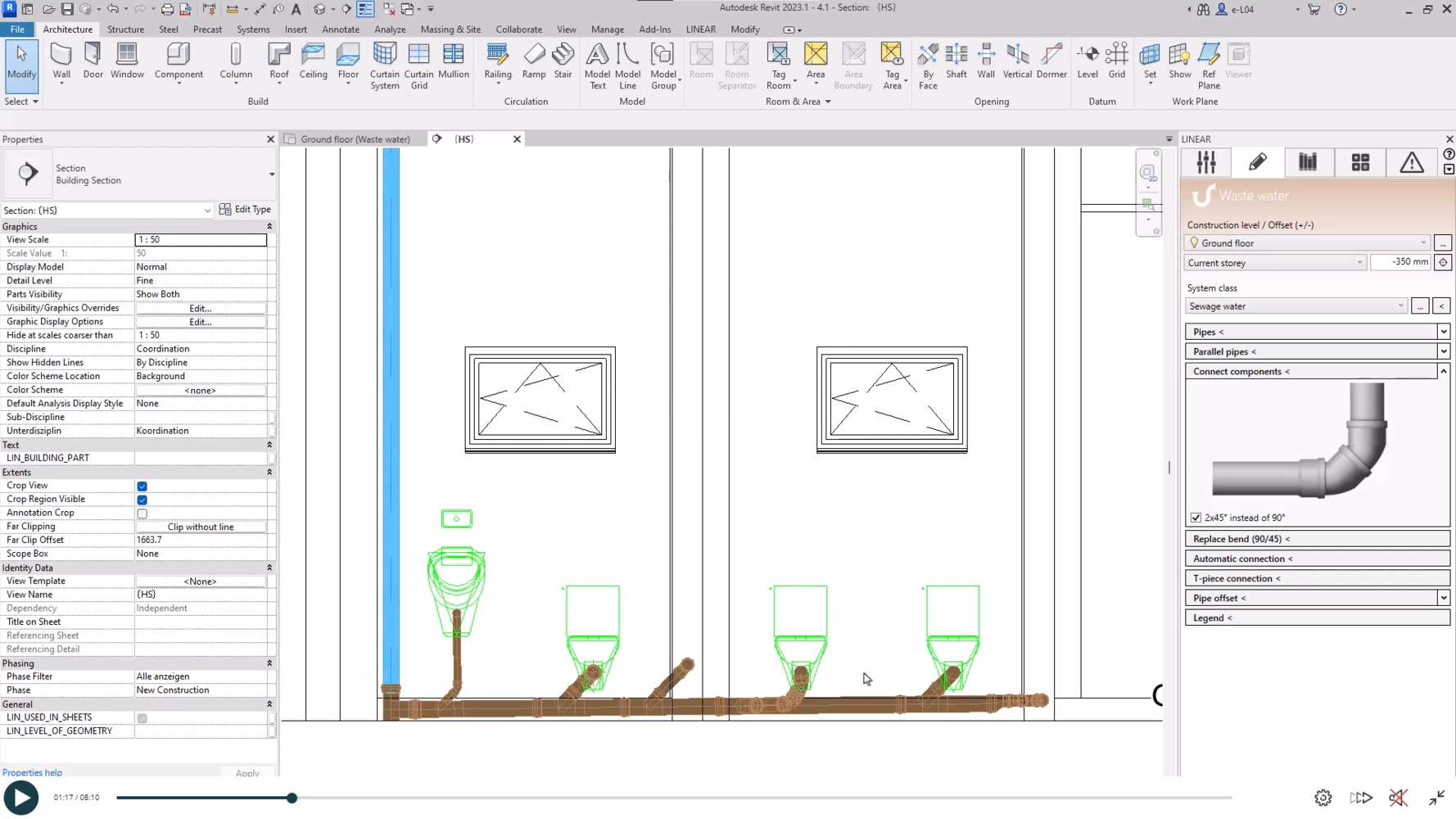
Task: Switch to Ground floor (Waste water) view tab
Action: click(x=355, y=139)
